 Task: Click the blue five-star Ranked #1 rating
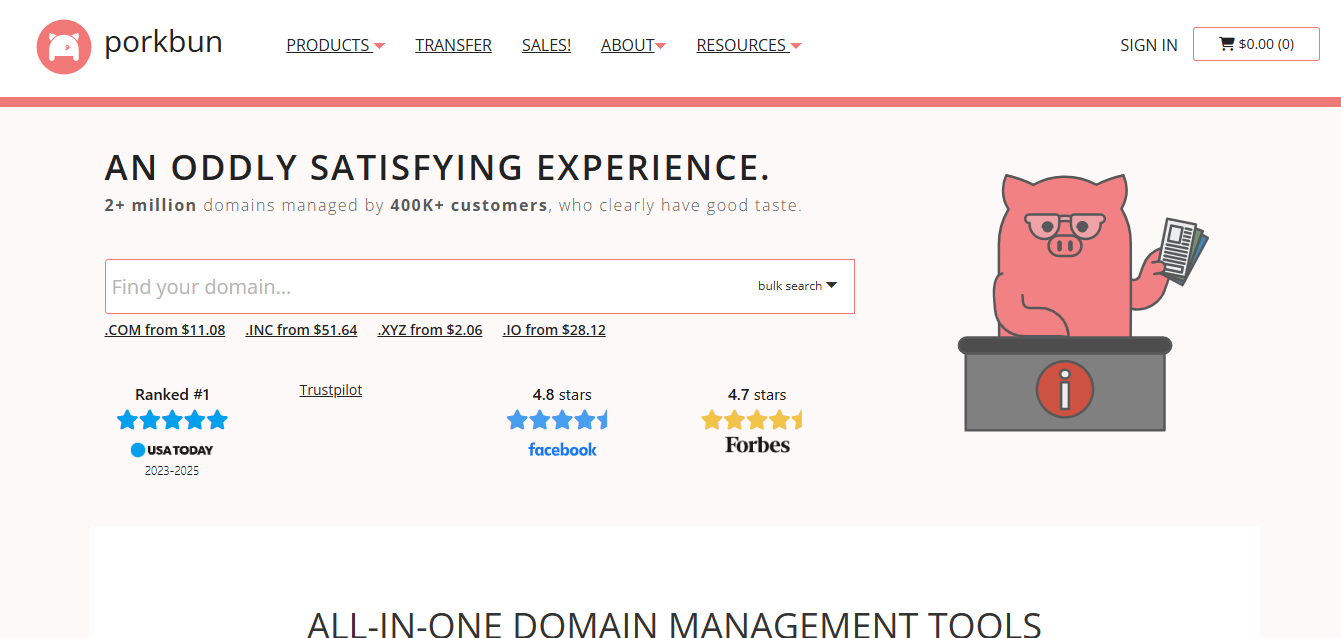[x=172, y=420]
